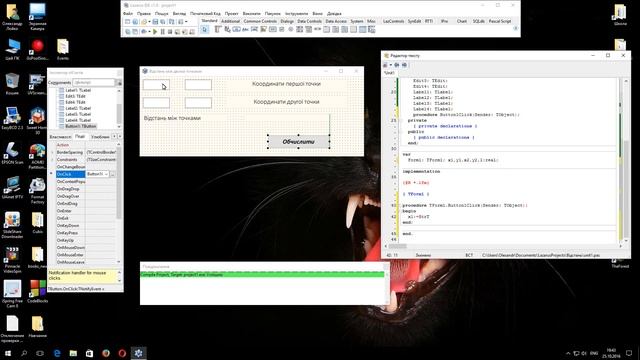
Task: Switch to Data Controls palette tab
Action: click(x=309, y=21)
